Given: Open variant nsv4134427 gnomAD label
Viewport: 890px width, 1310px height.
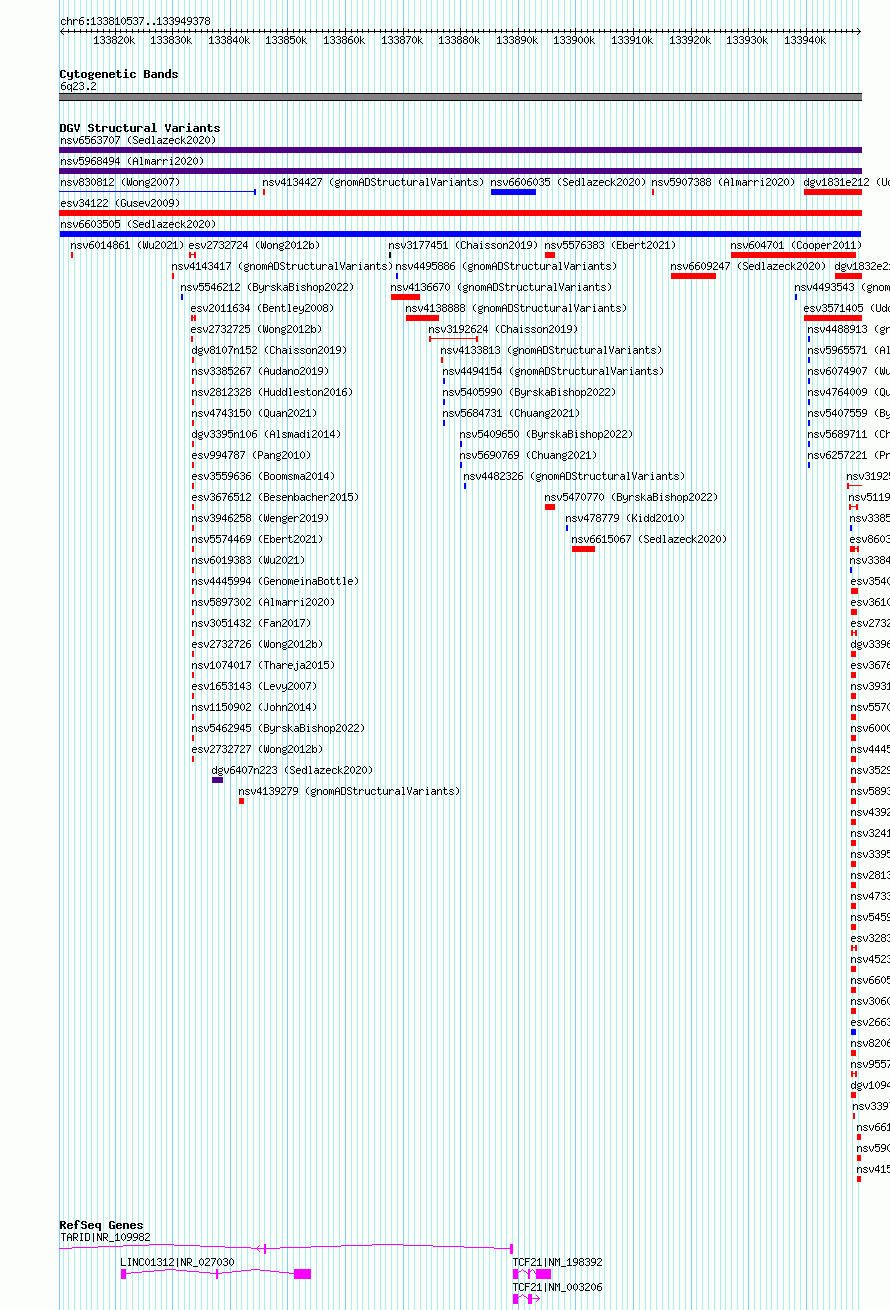Looking at the screenshot, I should point(372,182).
